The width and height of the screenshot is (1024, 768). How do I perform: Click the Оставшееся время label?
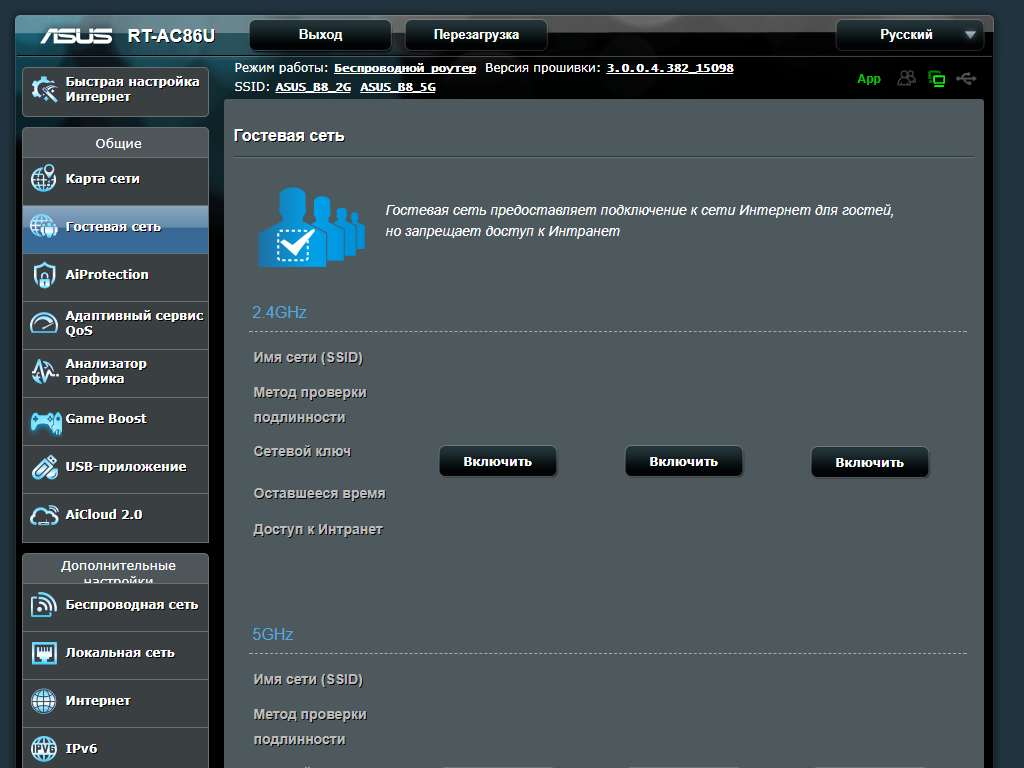pos(319,494)
